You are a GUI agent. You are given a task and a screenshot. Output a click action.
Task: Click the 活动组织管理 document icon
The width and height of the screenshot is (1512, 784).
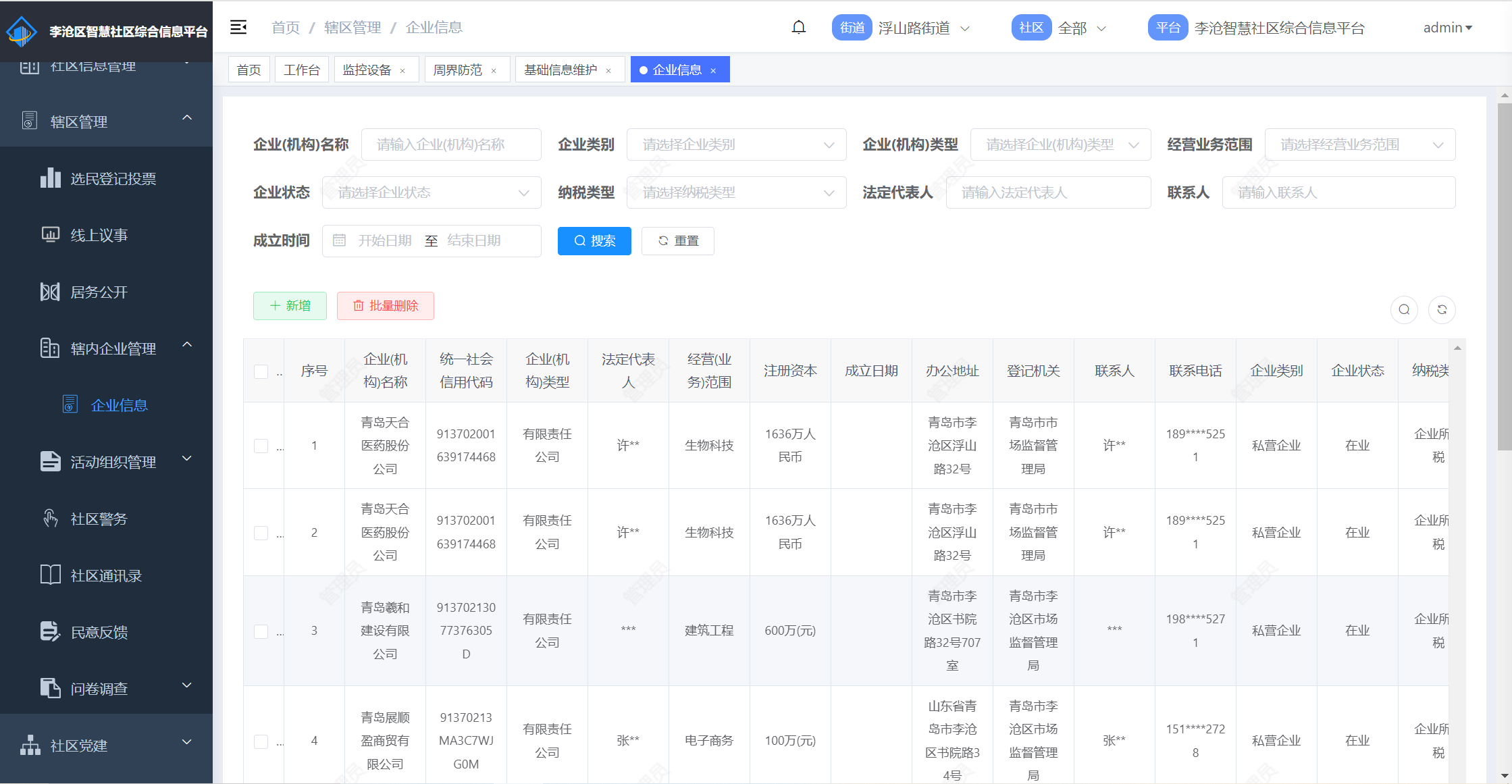pyautogui.click(x=51, y=462)
